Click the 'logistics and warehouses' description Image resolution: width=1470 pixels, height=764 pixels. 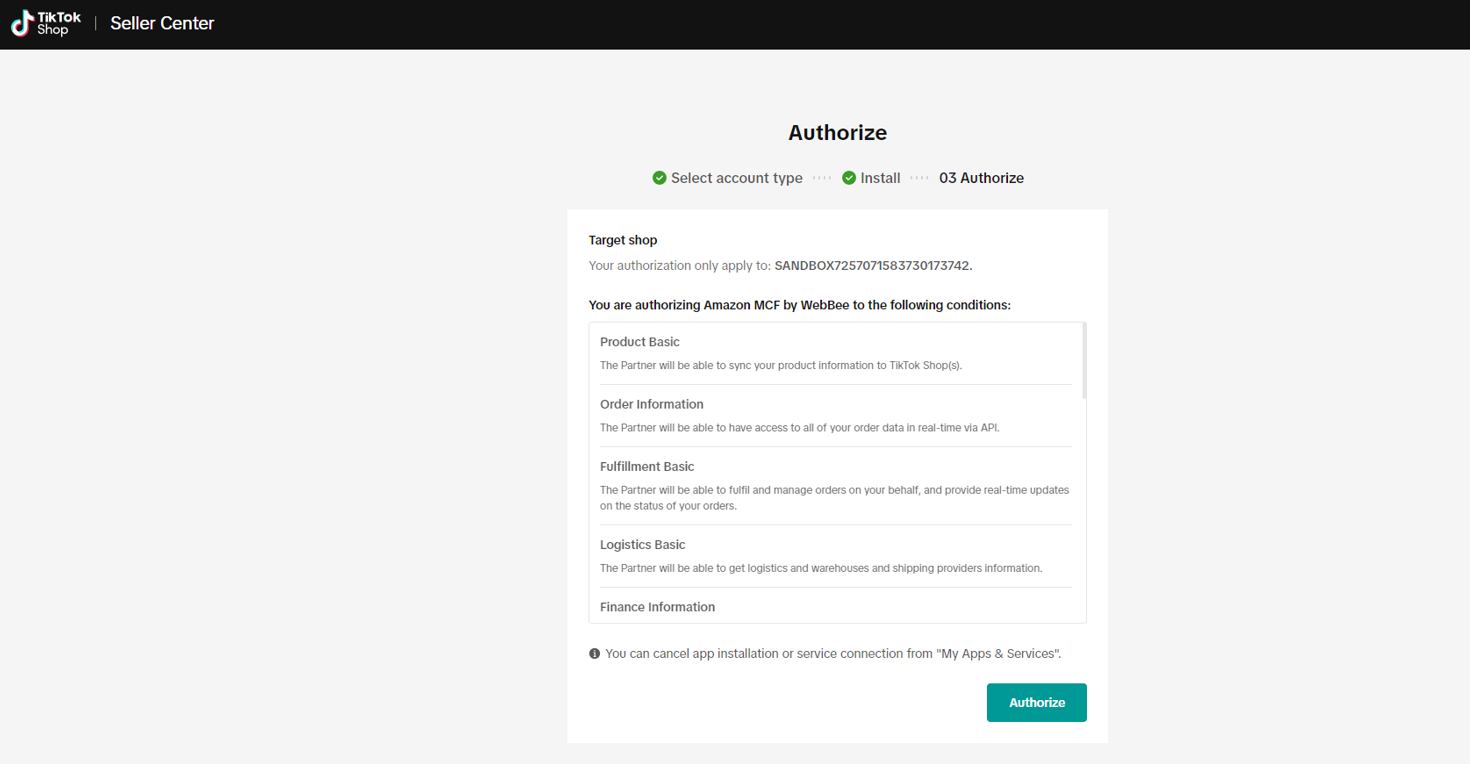[821, 568]
